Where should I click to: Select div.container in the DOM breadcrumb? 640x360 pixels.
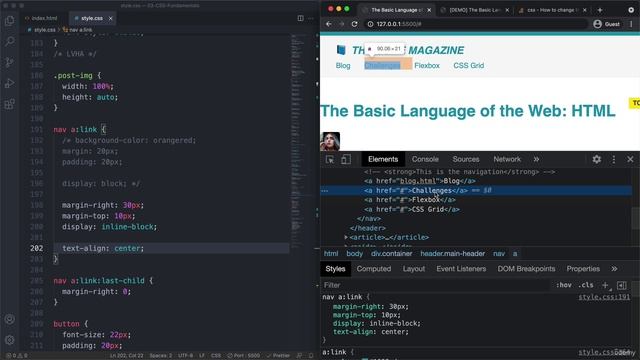point(391,253)
